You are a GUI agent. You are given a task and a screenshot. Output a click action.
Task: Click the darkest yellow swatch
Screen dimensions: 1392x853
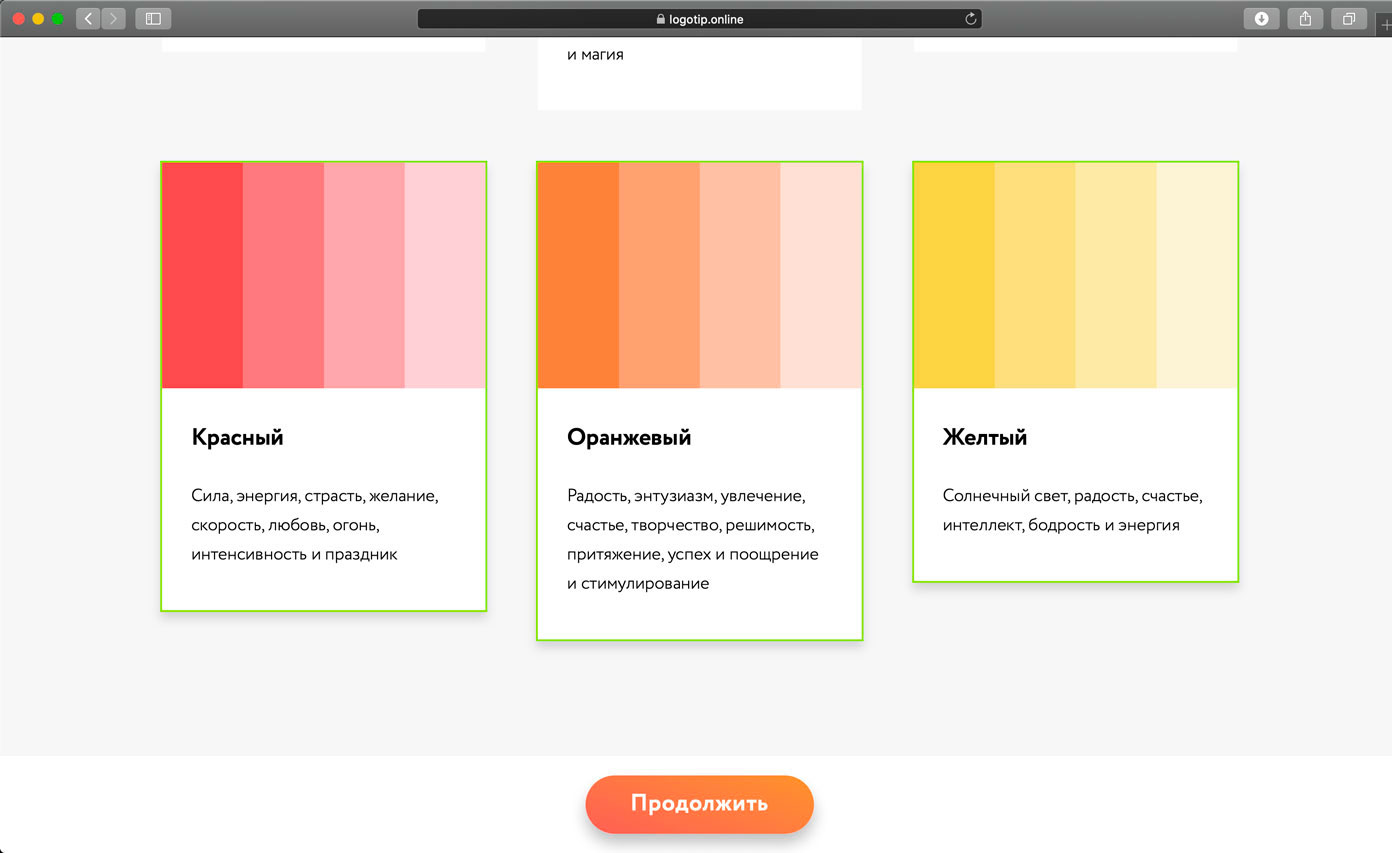[x=954, y=275]
